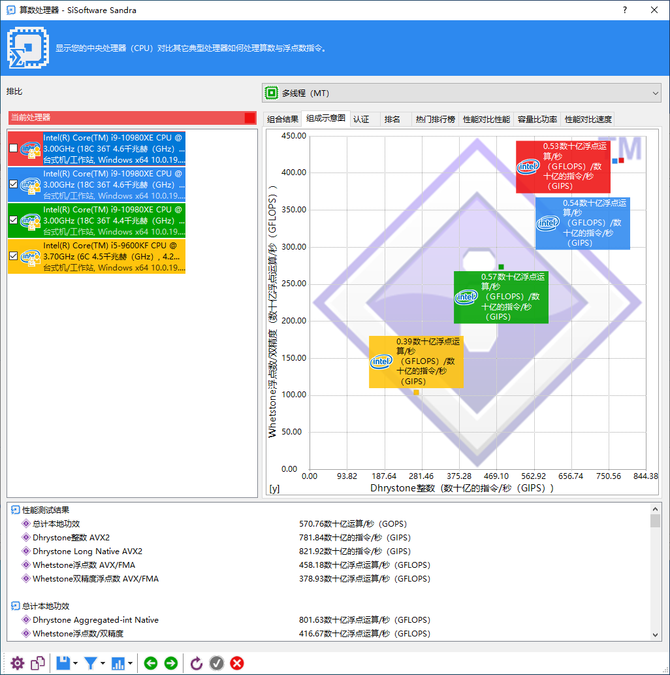Select second 总计本地功效 section header
Viewport: 670px width, 675px height.
[x=45, y=606]
